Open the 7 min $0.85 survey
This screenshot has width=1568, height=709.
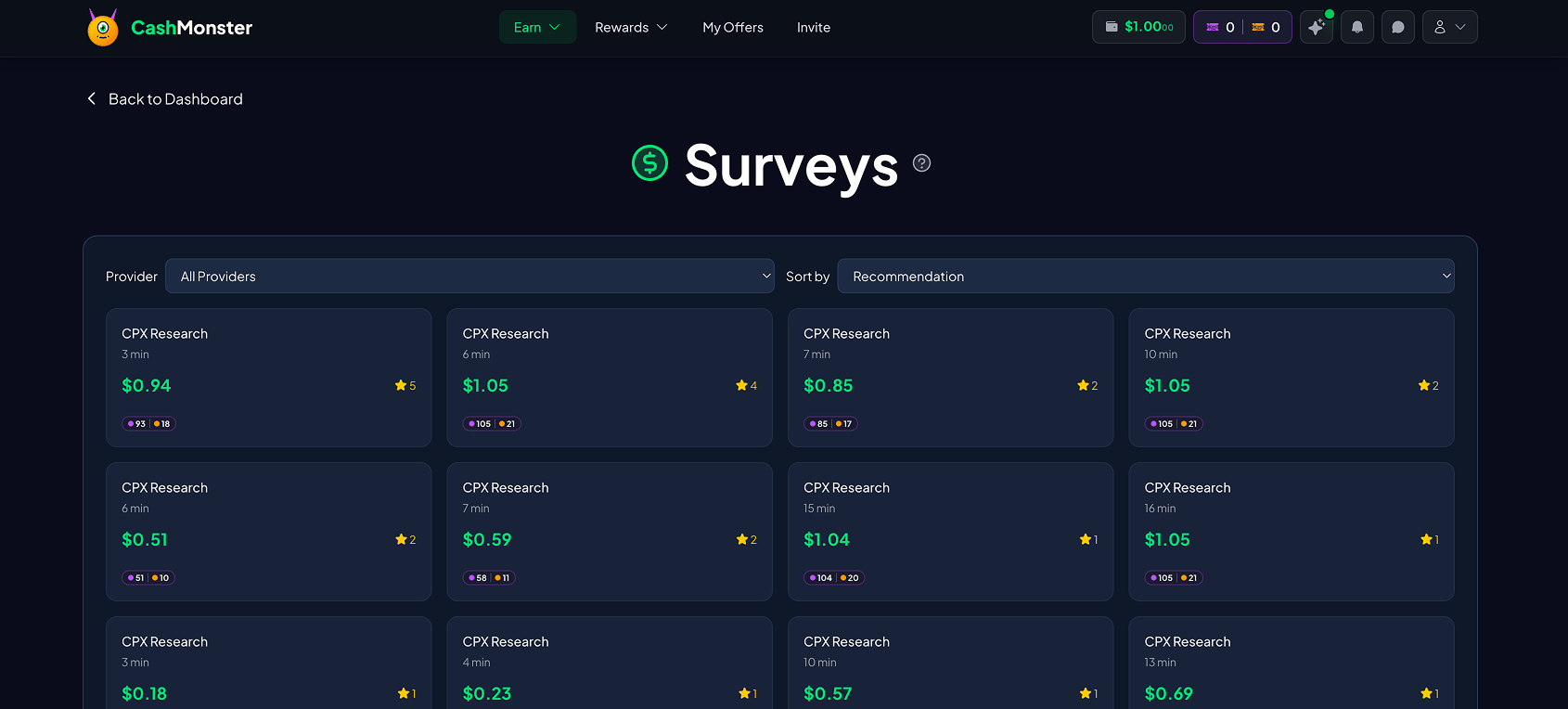click(x=951, y=378)
